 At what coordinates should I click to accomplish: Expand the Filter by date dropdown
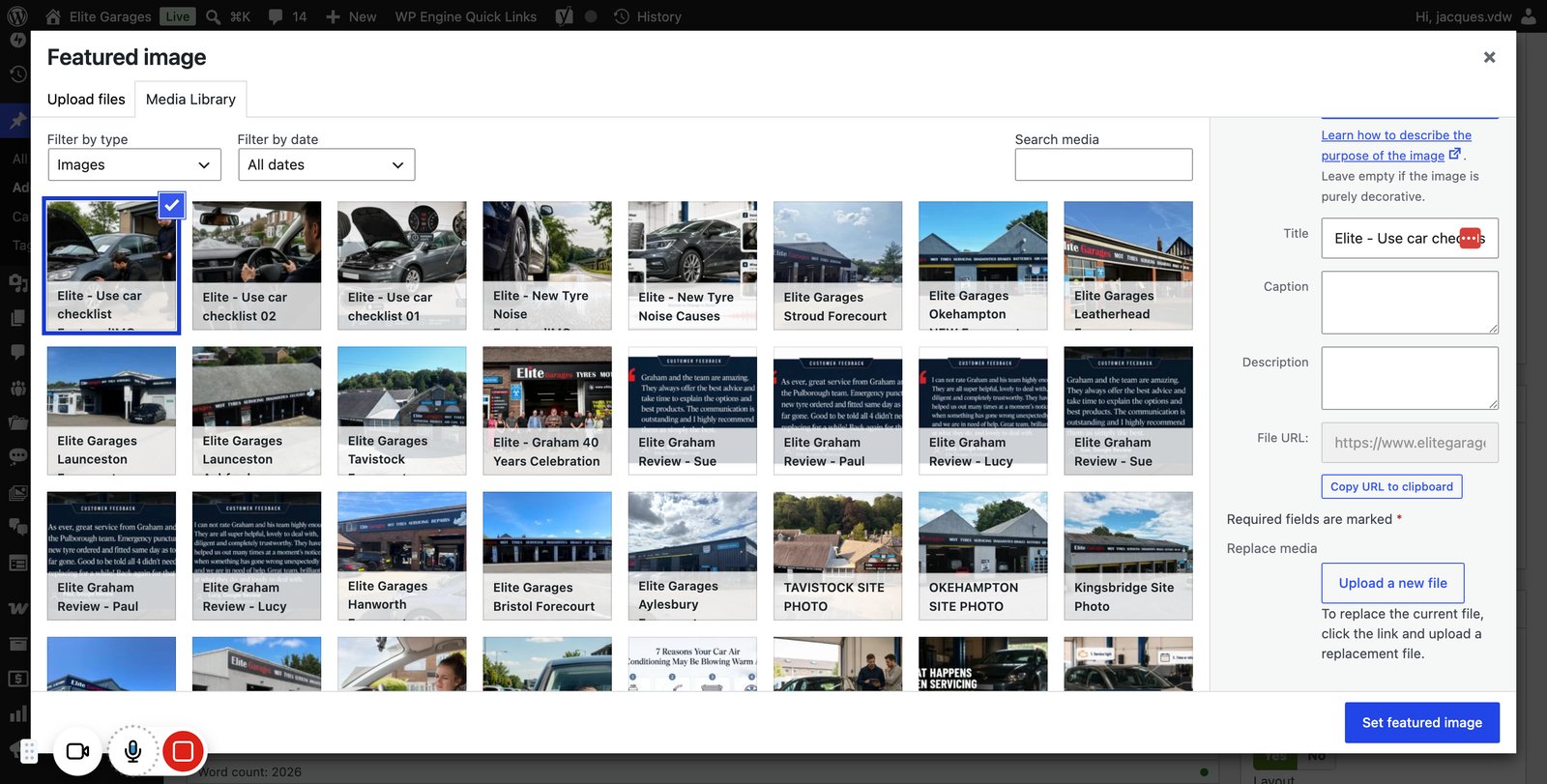click(327, 164)
